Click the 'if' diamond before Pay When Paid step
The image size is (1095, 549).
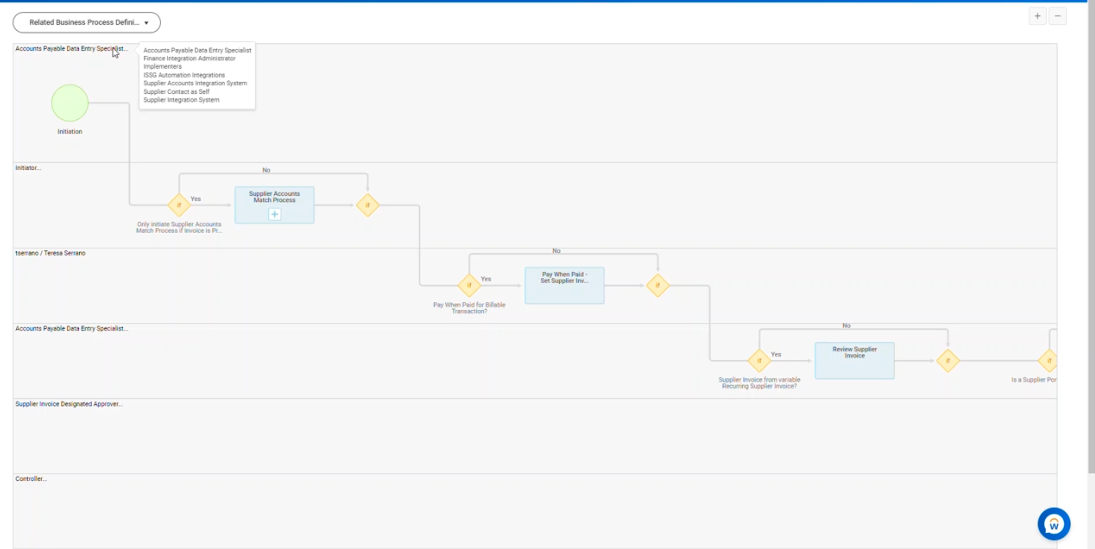point(469,285)
